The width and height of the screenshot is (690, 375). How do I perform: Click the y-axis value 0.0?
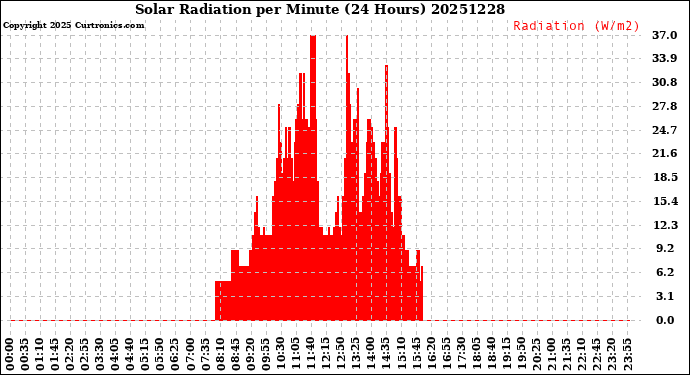click(665, 320)
